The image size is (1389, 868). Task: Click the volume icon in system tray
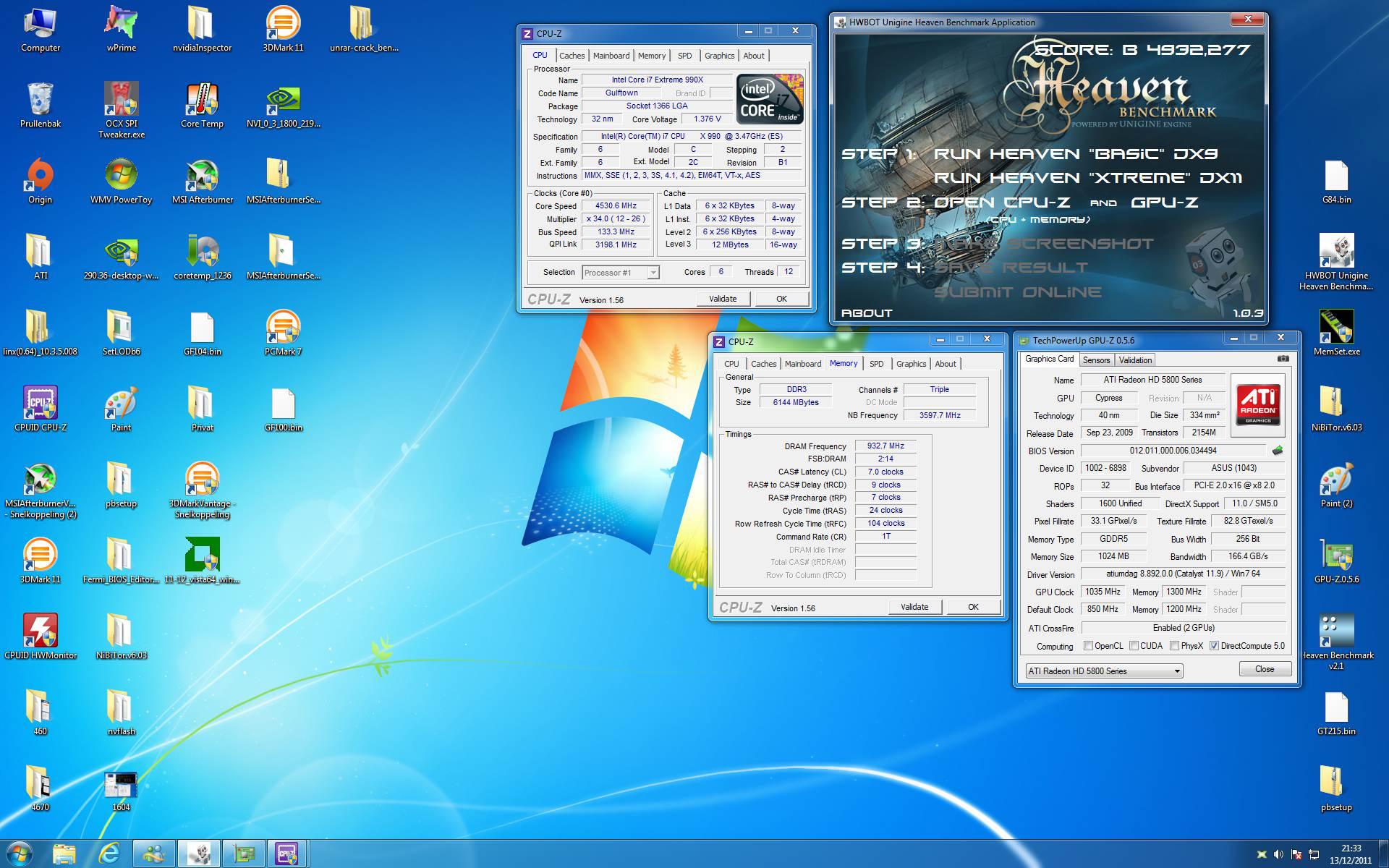(1278, 854)
